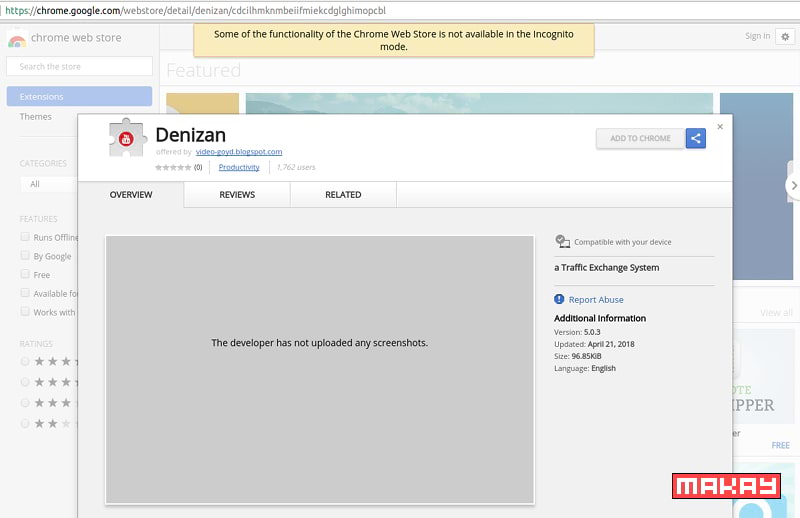
Task: Click the compatible device icon
Action: [562, 241]
